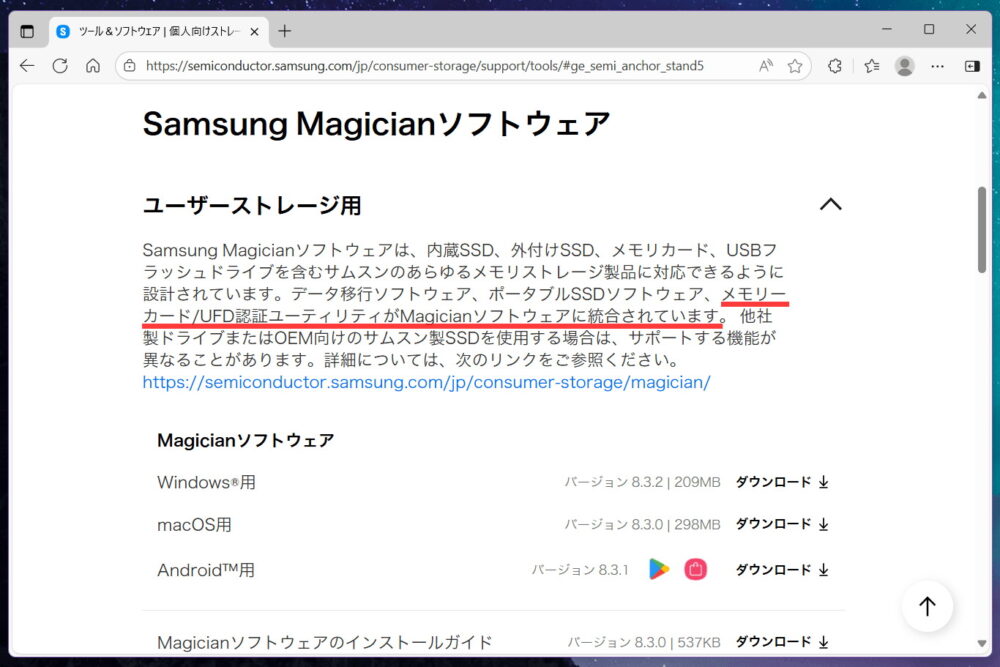Open browser settings ellipsis menu
The image size is (1000, 667).
[x=938, y=66]
